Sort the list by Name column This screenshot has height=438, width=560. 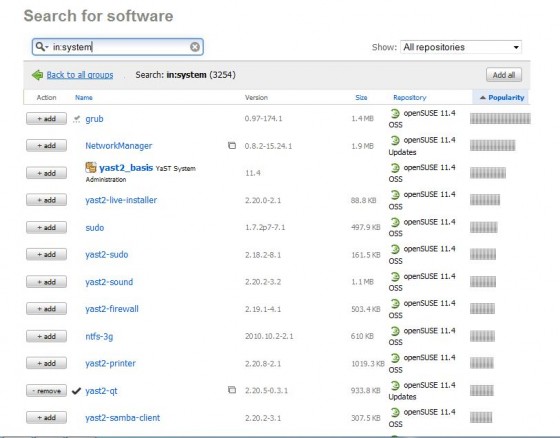(x=84, y=98)
